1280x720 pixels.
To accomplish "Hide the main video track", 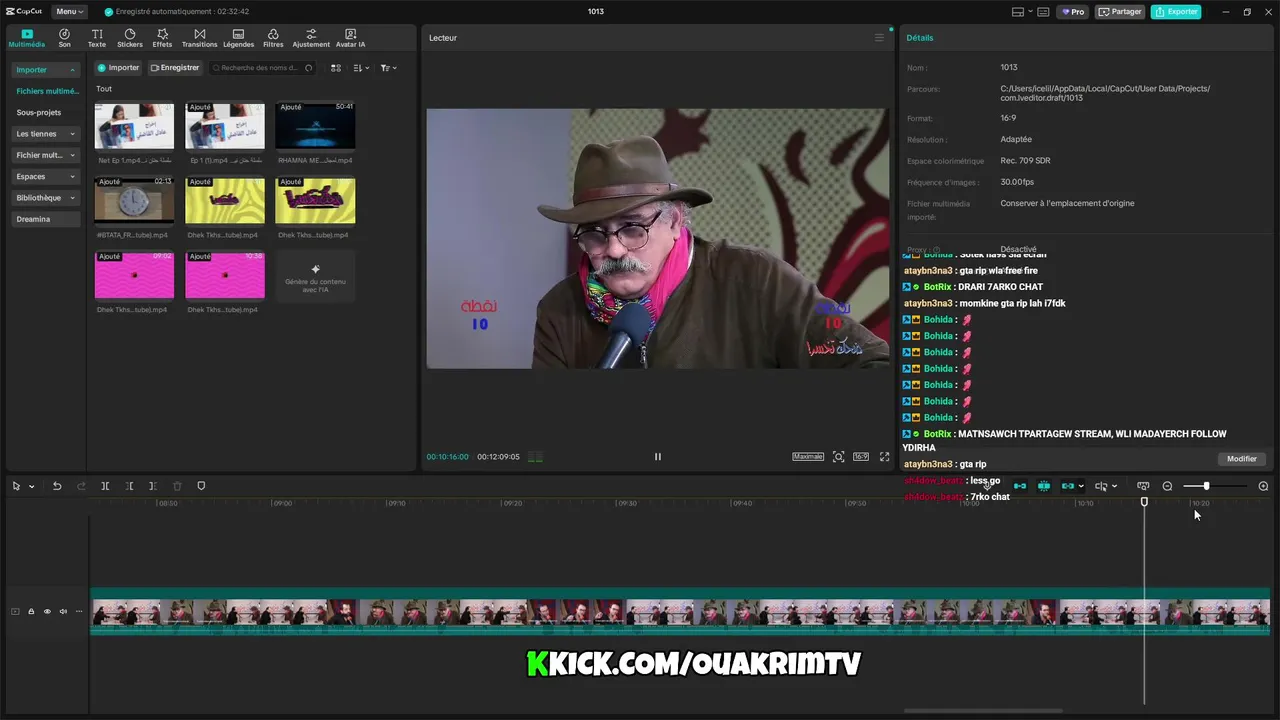I will pos(47,612).
